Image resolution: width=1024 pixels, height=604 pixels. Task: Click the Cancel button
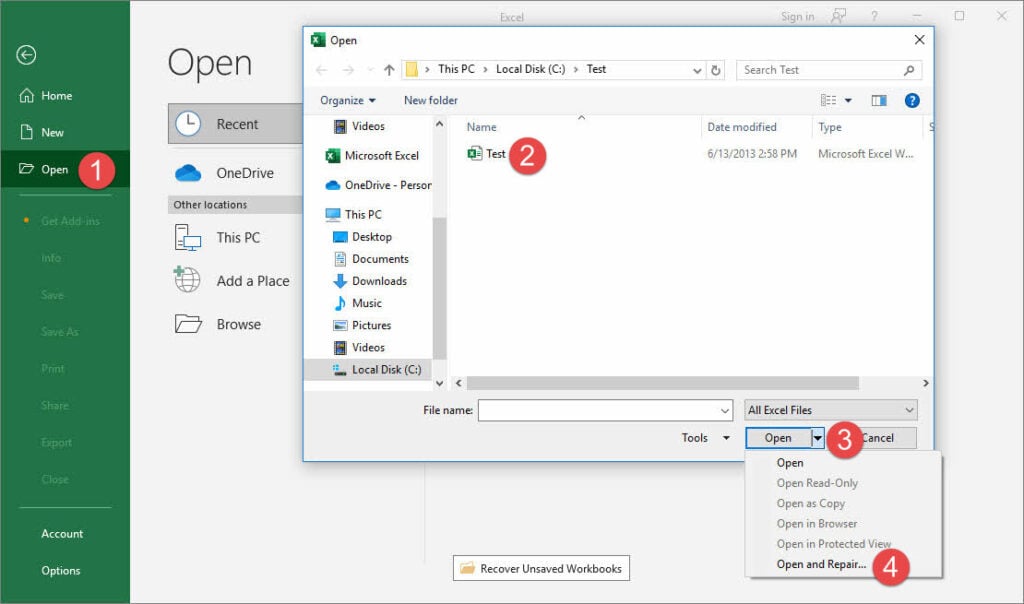point(880,437)
